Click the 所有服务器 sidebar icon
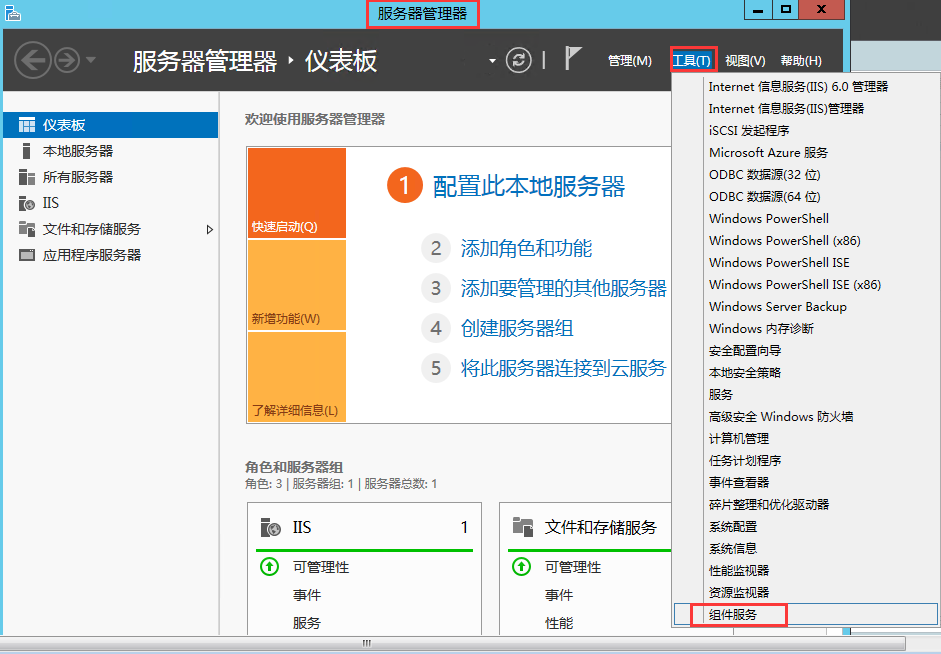The image size is (941, 654). pyautogui.click(x=27, y=177)
